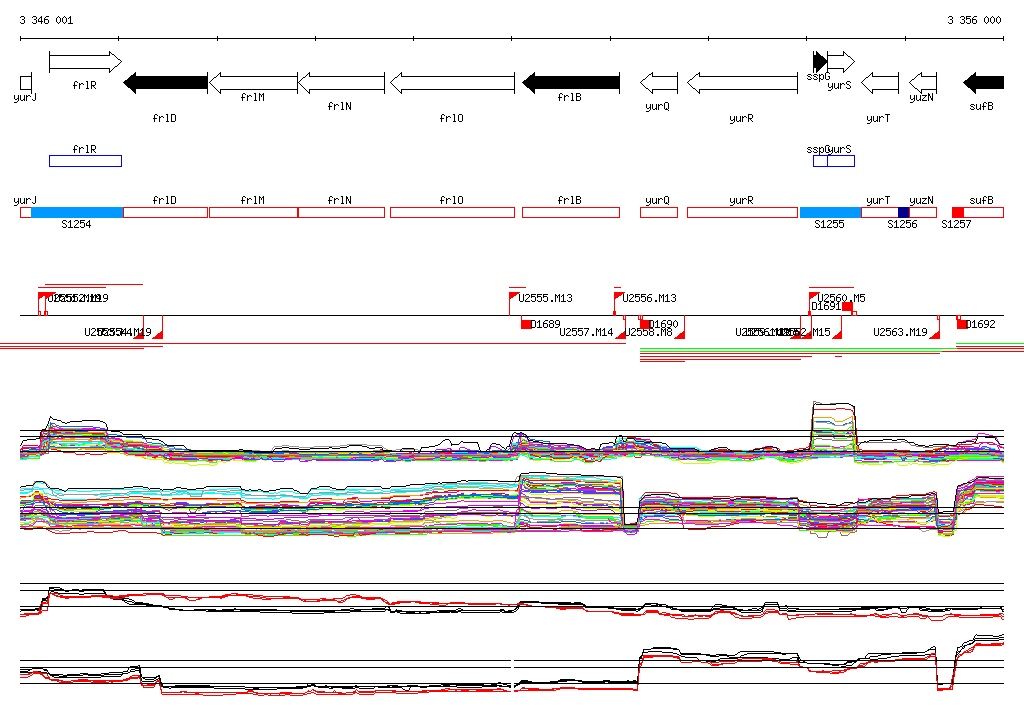Click the white yurR gene arrow
Image resolution: width=1024 pixels, height=714 pixels.
tap(743, 83)
